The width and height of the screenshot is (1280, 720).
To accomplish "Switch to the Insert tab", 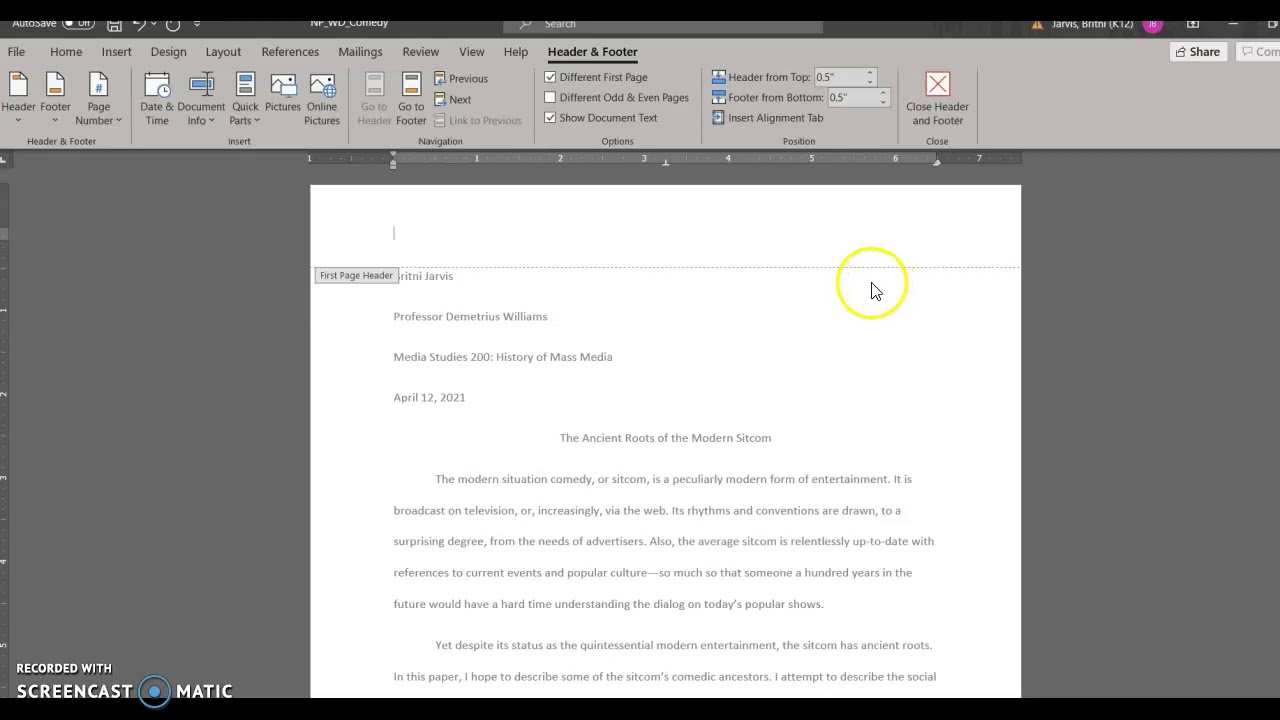I will tap(116, 52).
